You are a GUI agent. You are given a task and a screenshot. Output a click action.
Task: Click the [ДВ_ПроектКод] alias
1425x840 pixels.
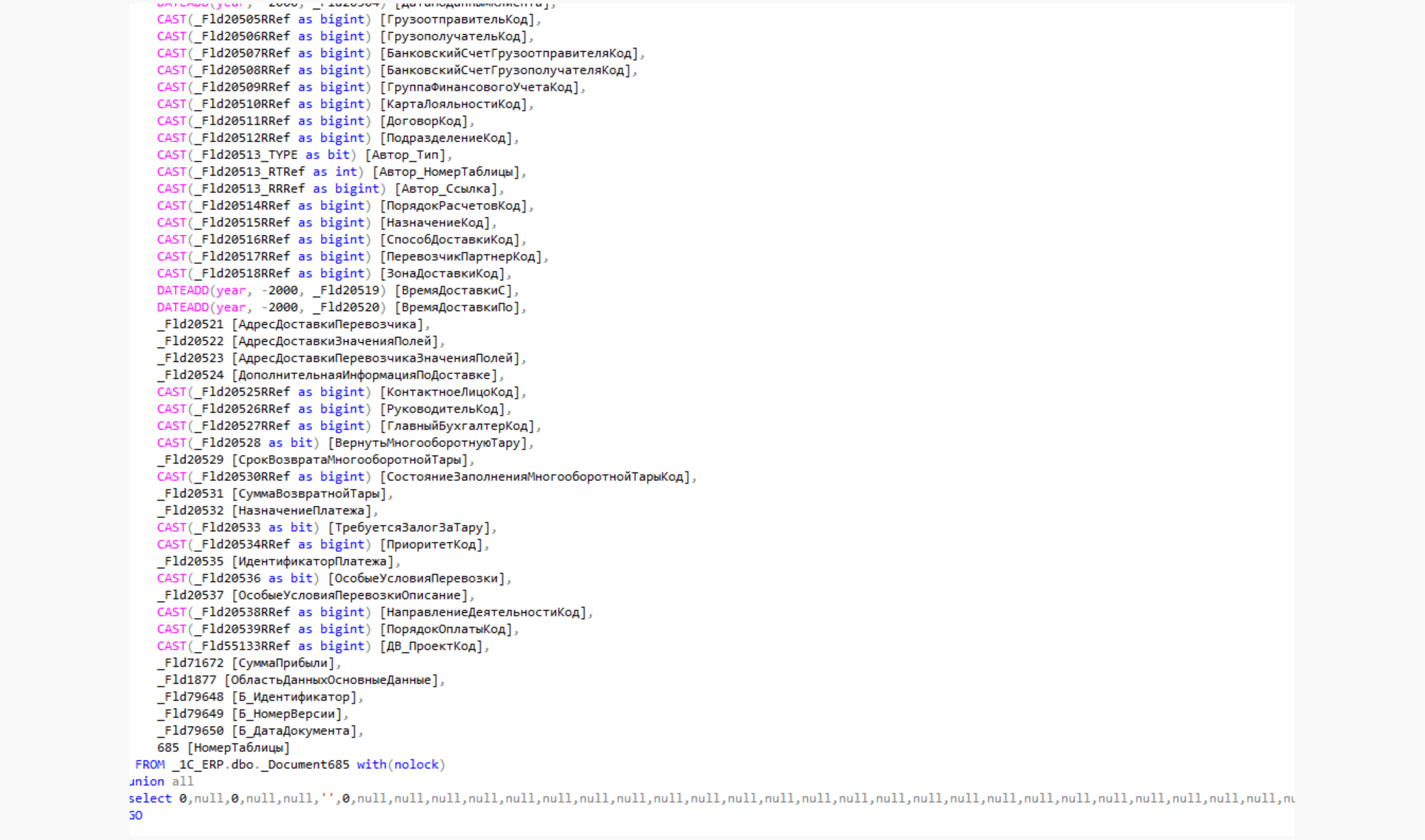click(x=431, y=647)
